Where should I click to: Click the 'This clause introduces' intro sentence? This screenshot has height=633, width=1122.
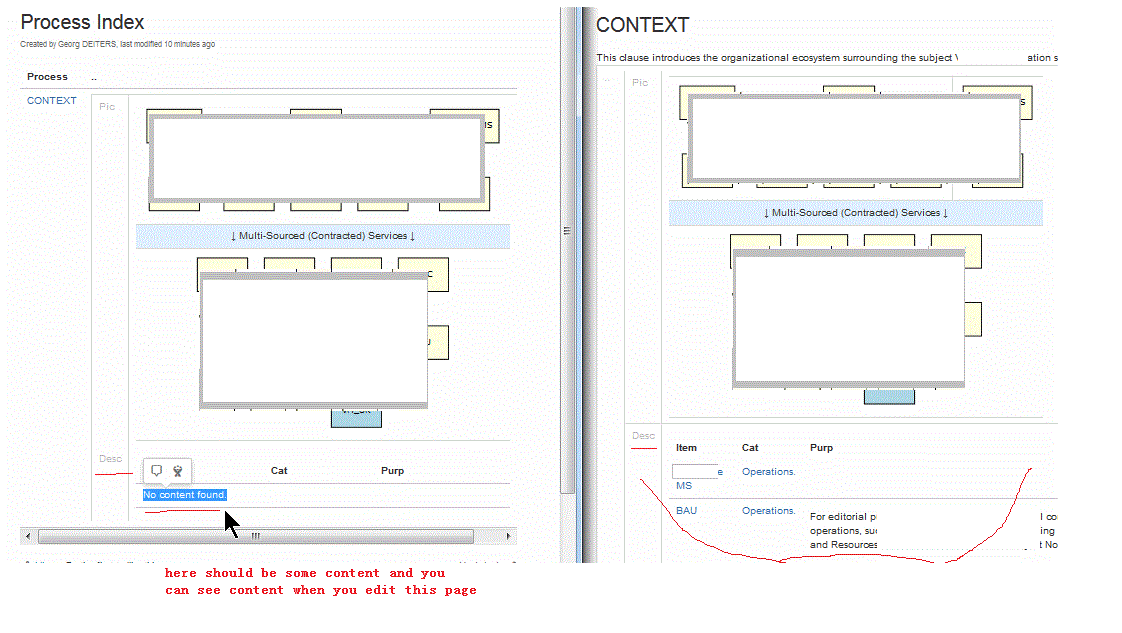point(827,58)
